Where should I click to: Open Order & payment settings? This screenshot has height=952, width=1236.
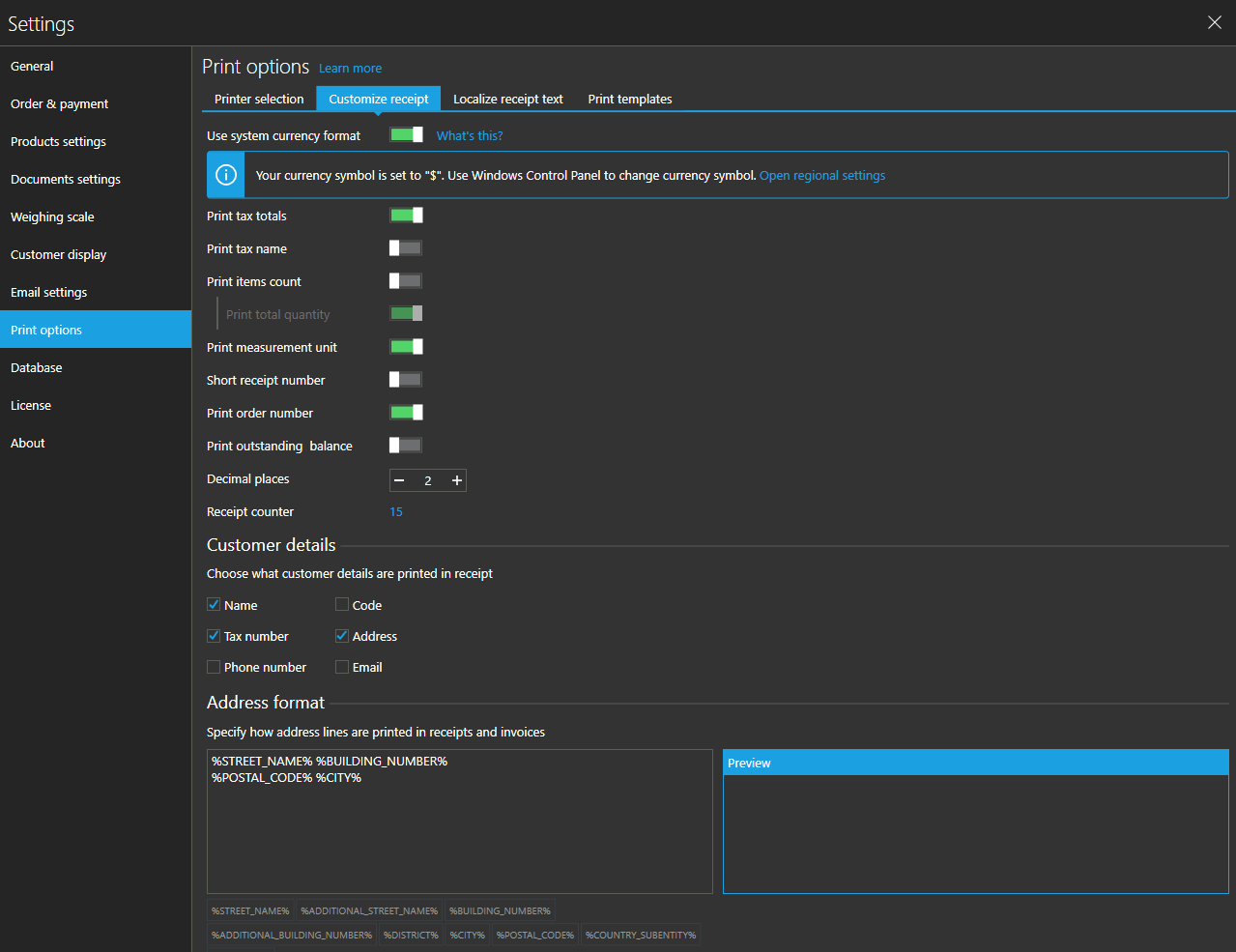tap(96, 103)
